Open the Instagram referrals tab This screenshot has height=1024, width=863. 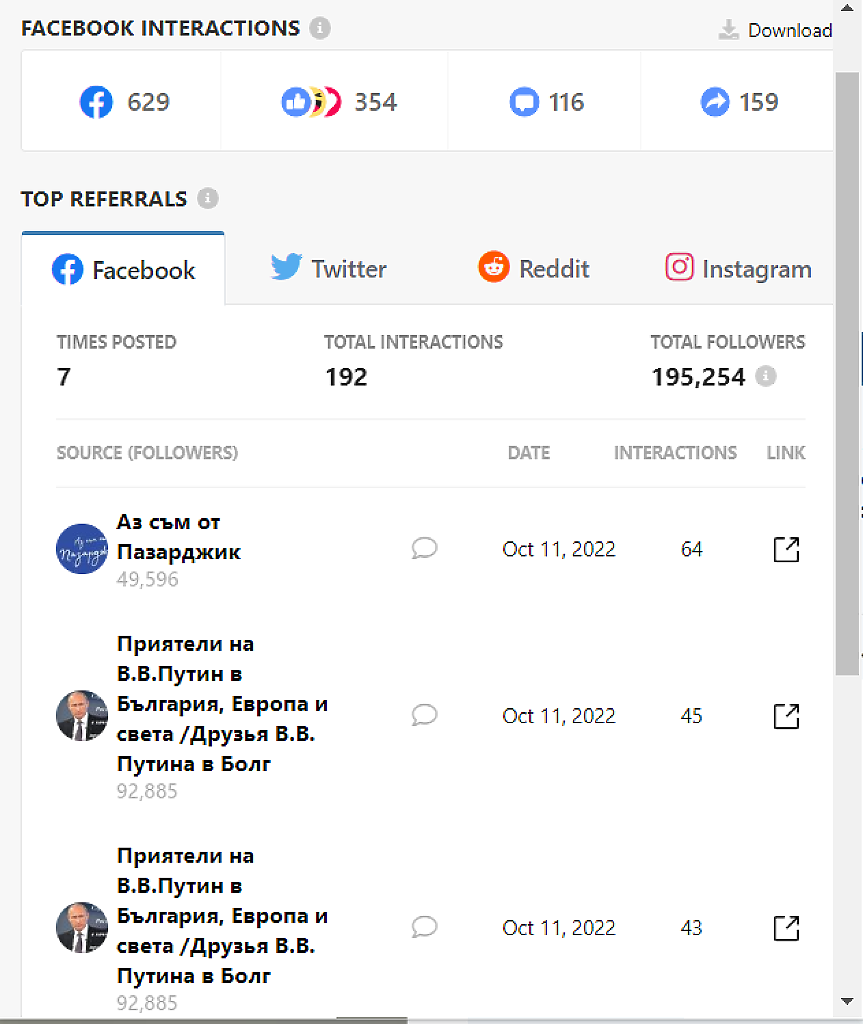tap(738, 269)
